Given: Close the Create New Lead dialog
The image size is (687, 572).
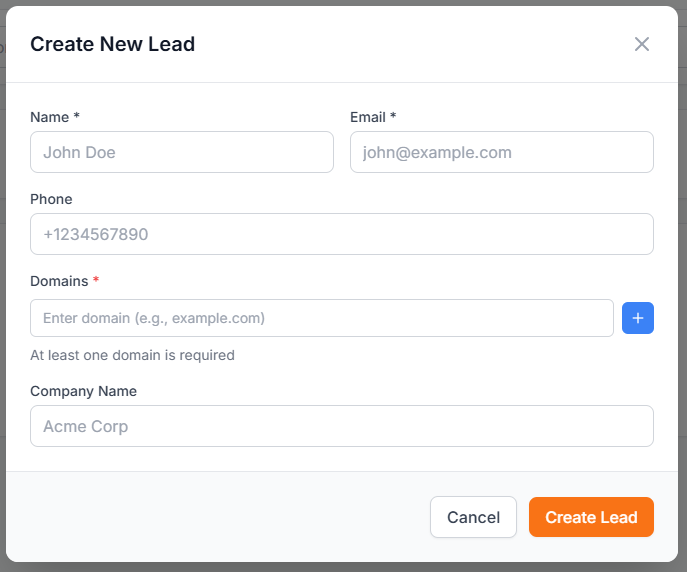Looking at the screenshot, I should [642, 44].
